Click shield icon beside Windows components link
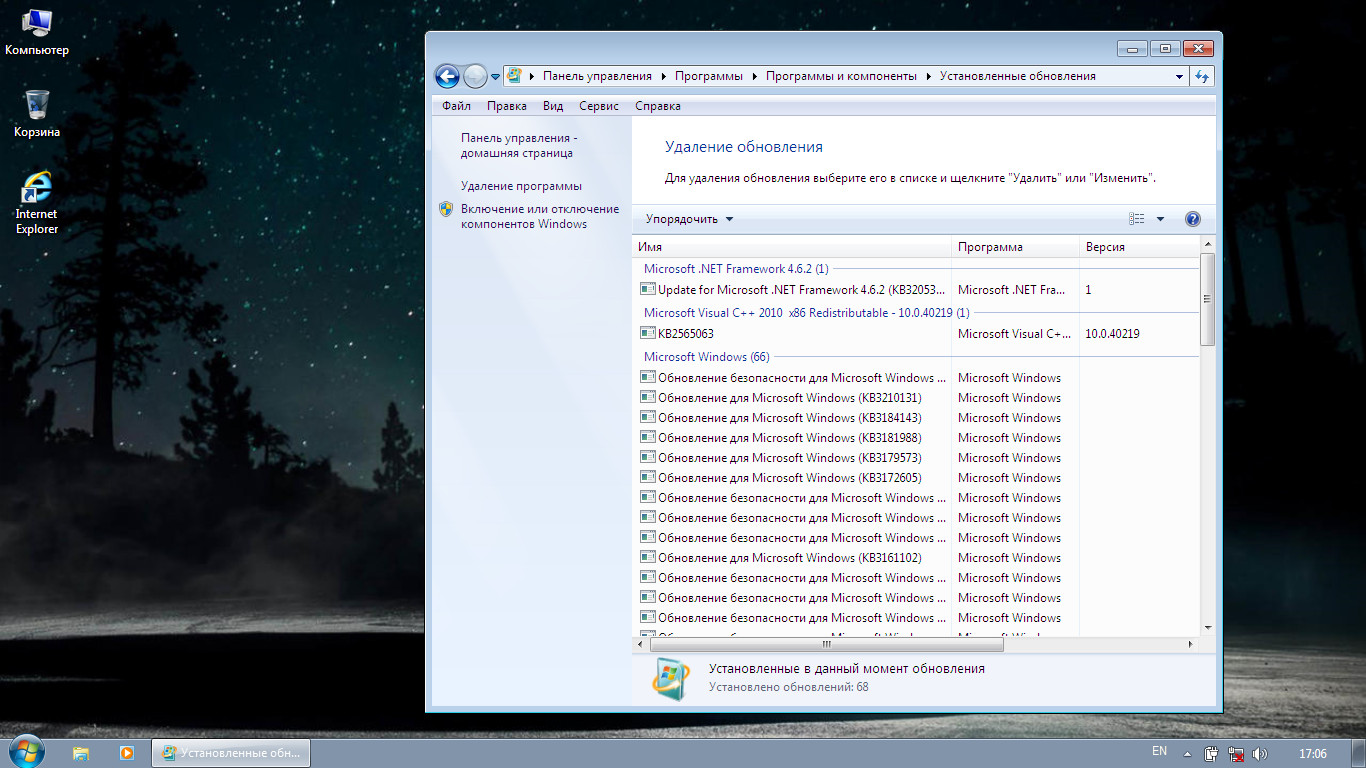 (x=446, y=209)
